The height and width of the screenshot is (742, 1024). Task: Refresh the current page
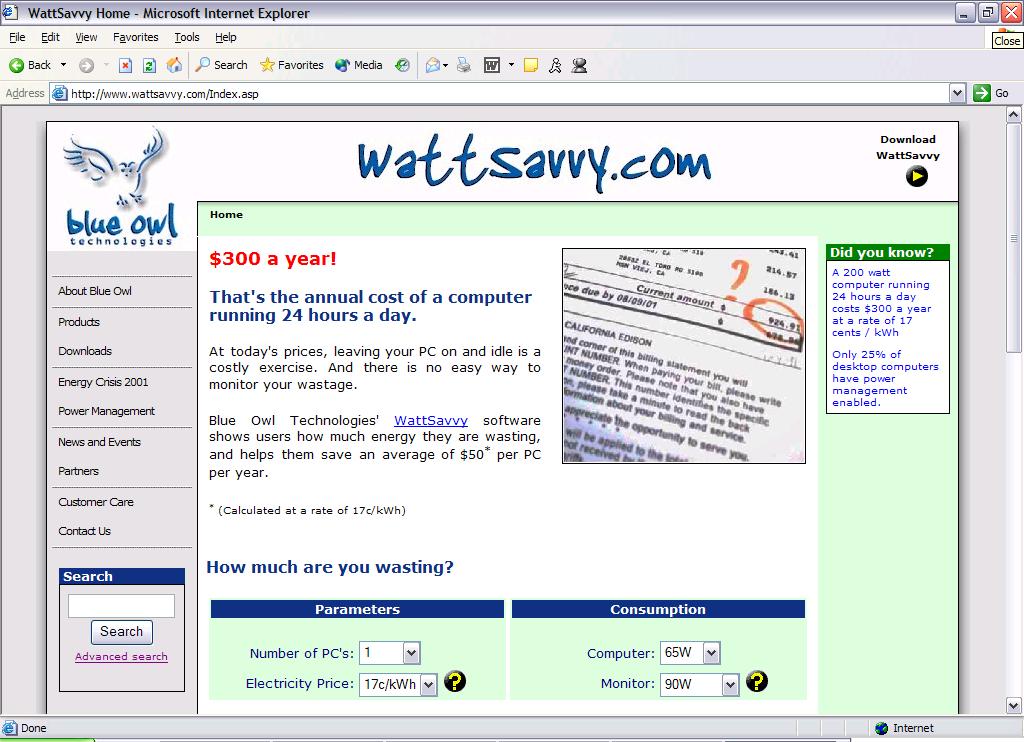(x=149, y=65)
